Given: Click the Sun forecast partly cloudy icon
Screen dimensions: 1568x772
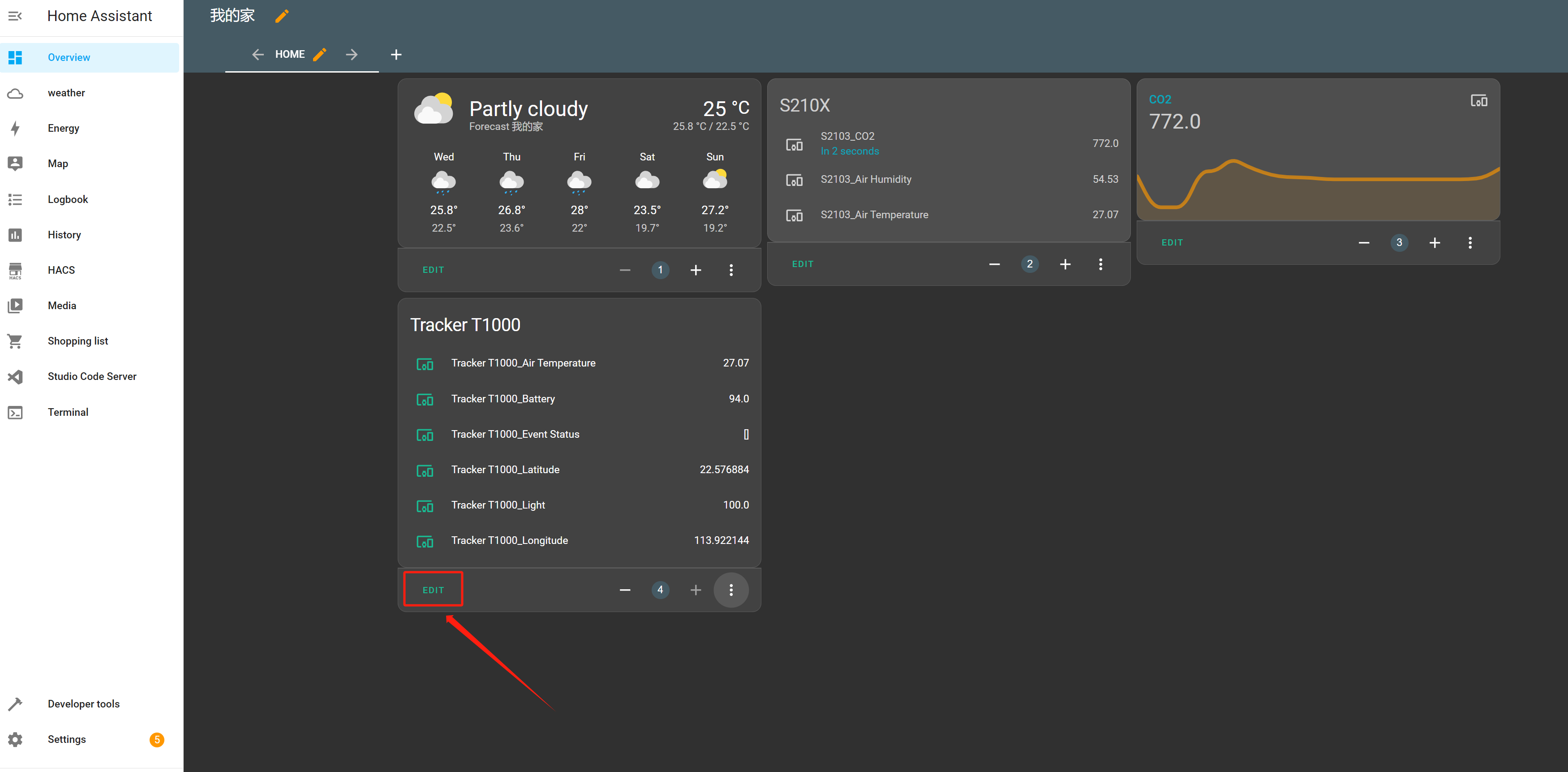Looking at the screenshot, I should 715,180.
